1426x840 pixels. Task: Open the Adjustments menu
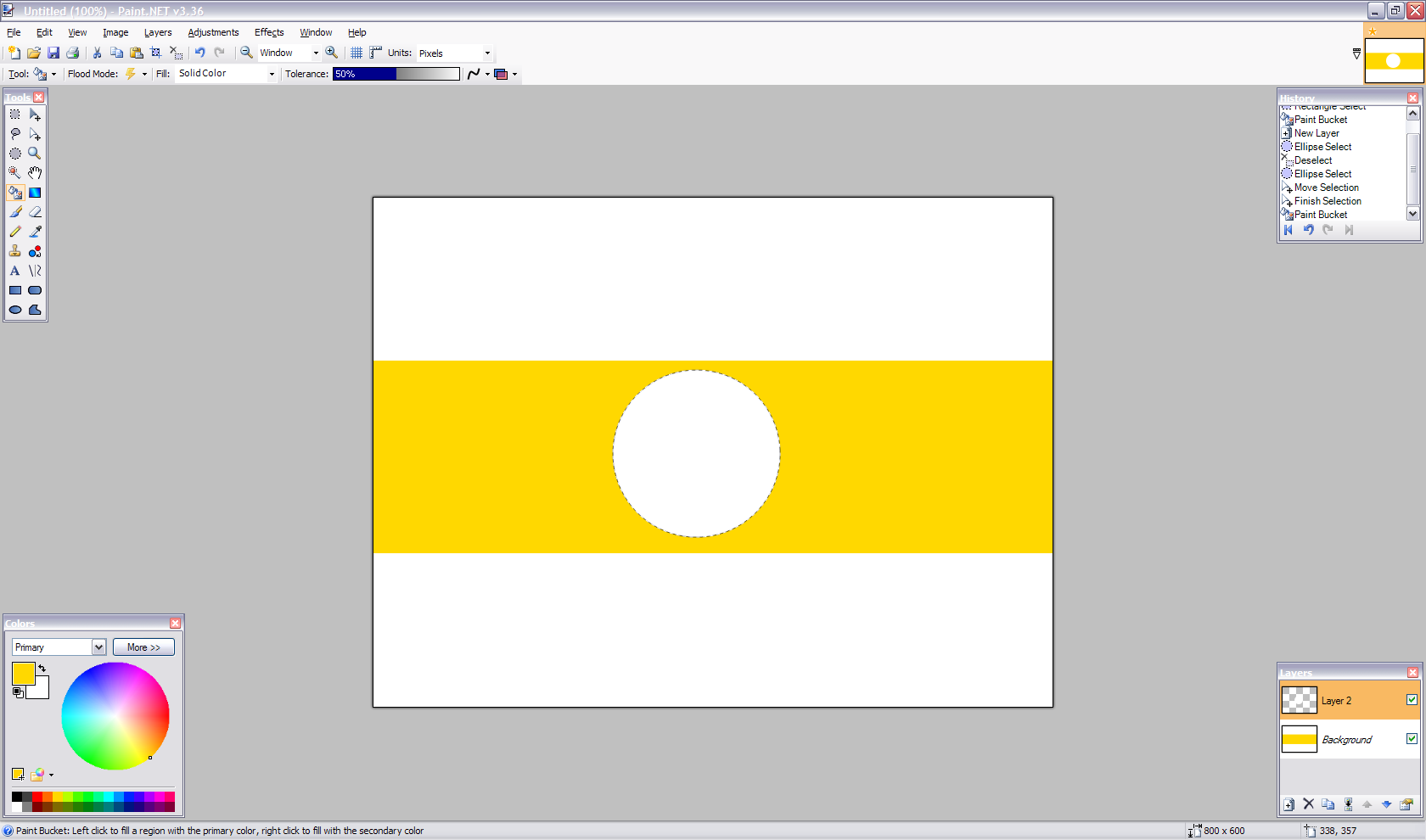[213, 32]
